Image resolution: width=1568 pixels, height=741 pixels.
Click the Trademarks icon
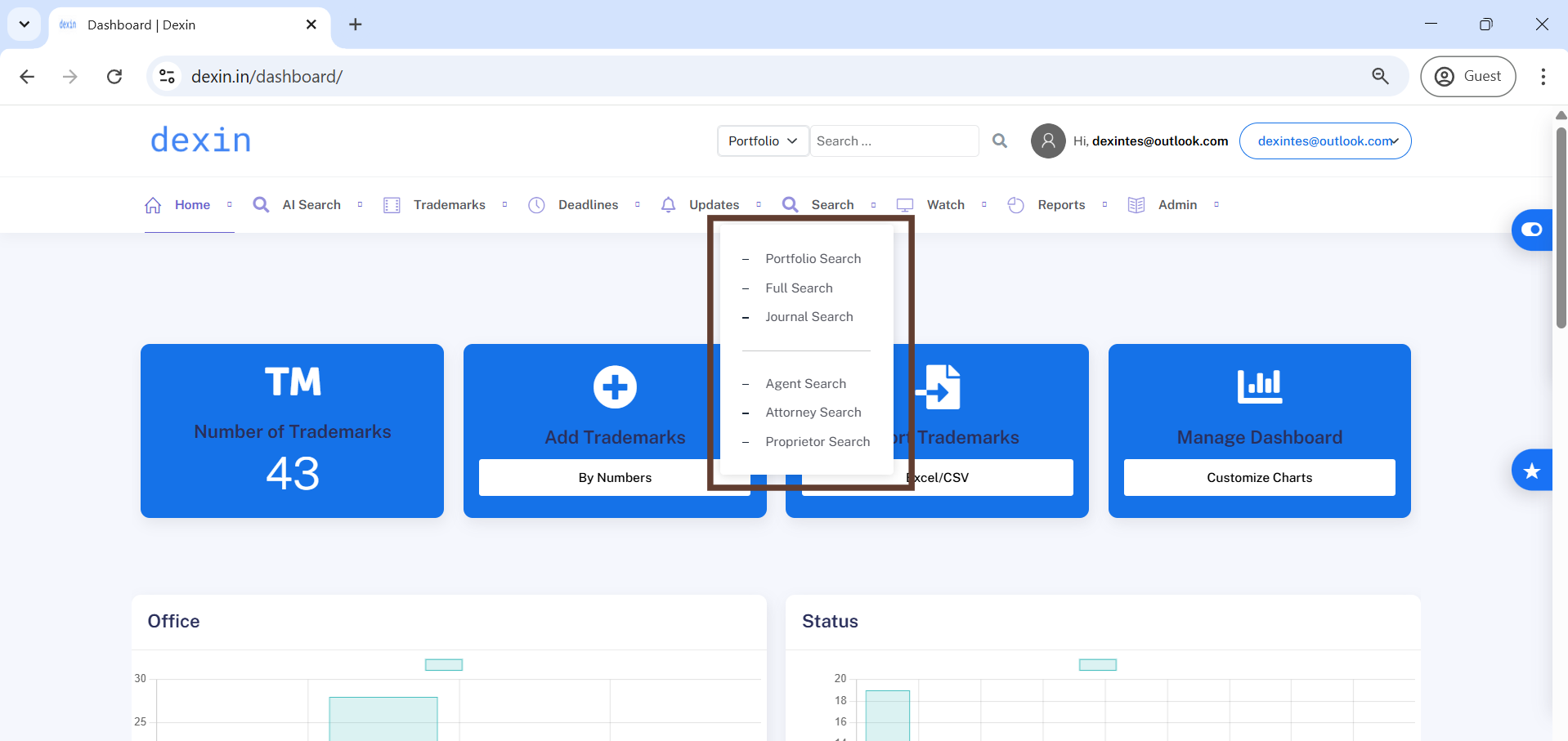(x=392, y=205)
